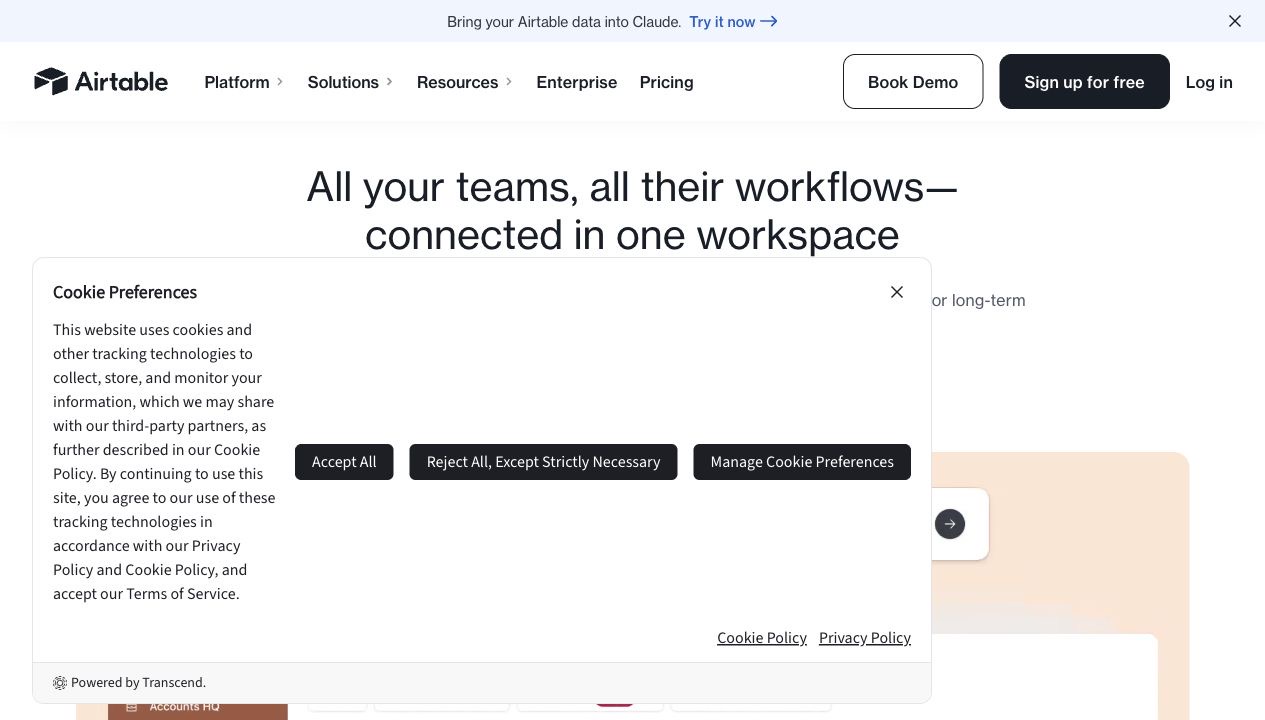Image resolution: width=1265 pixels, height=720 pixels.
Task: Close the Cookie Preferences dialog
Action: [x=897, y=292]
